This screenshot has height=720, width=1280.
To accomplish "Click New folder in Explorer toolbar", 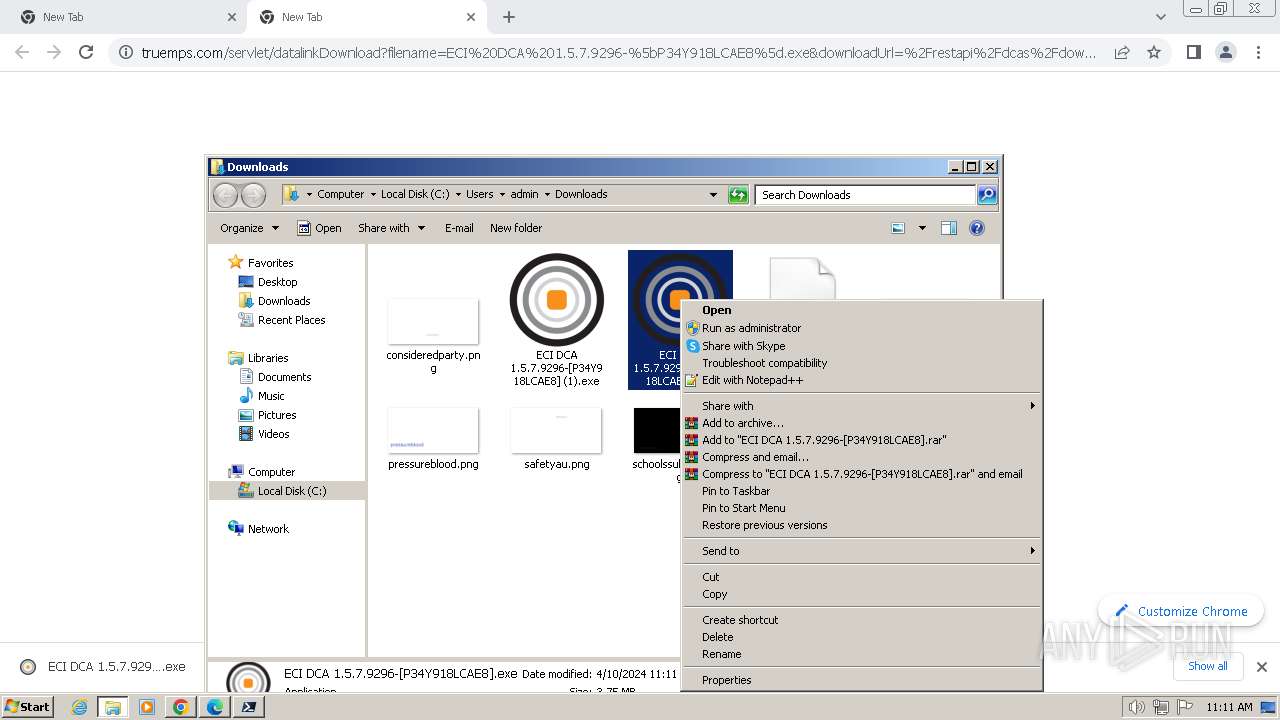I will click(x=516, y=228).
